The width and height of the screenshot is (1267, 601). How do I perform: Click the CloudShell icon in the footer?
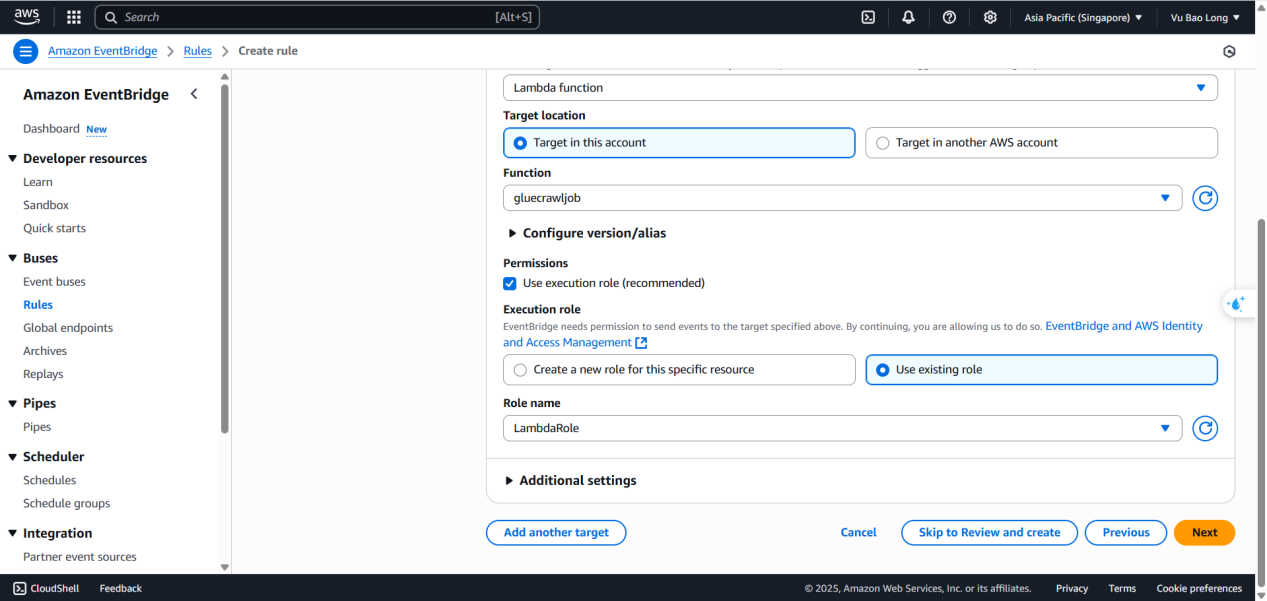coord(20,588)
